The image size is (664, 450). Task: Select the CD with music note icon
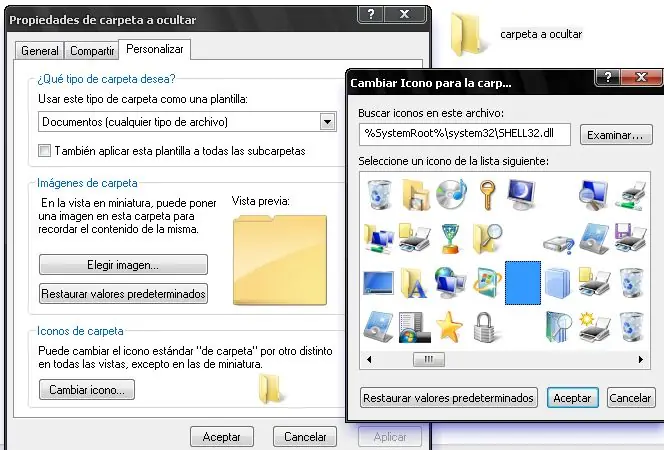click(x=451, y=194)
